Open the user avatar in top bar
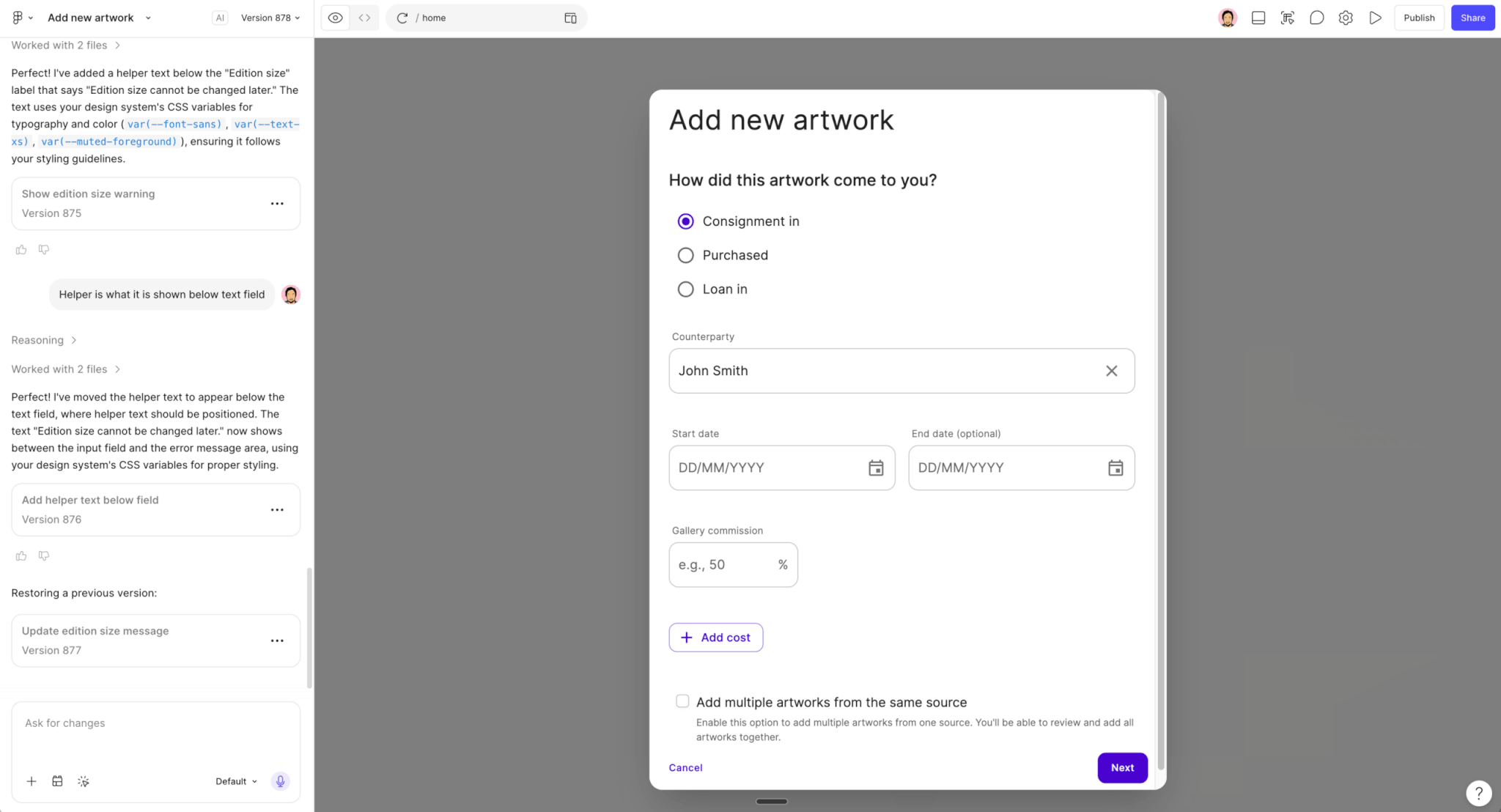The width and height of the screenshot is (1501, 812). (x=1228, y=18)
